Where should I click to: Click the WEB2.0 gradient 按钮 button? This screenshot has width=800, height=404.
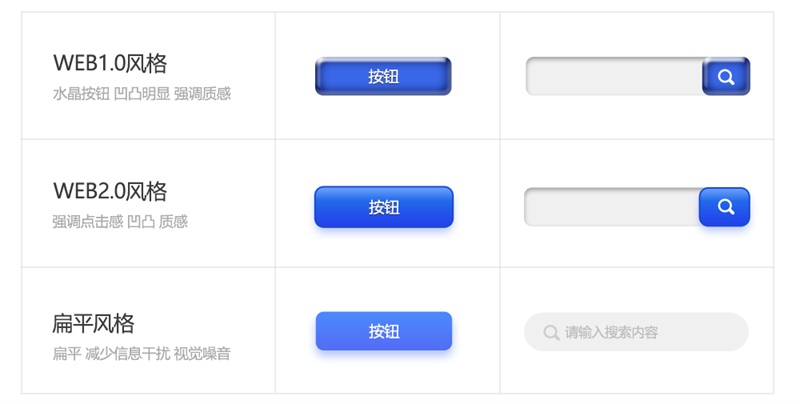pyautogui.click(x=384, y=207)
